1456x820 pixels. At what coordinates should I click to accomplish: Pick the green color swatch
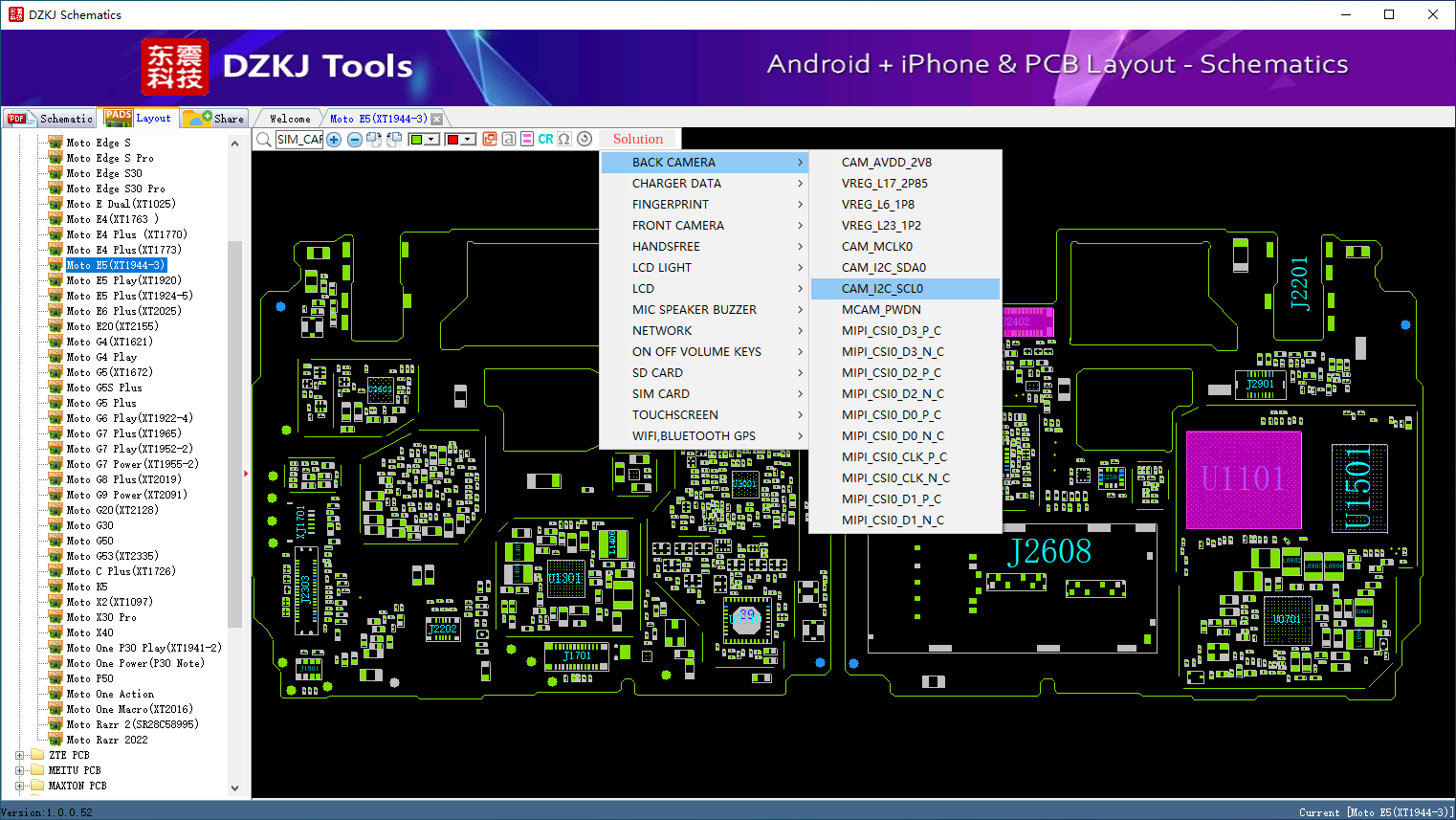[416, 140]
